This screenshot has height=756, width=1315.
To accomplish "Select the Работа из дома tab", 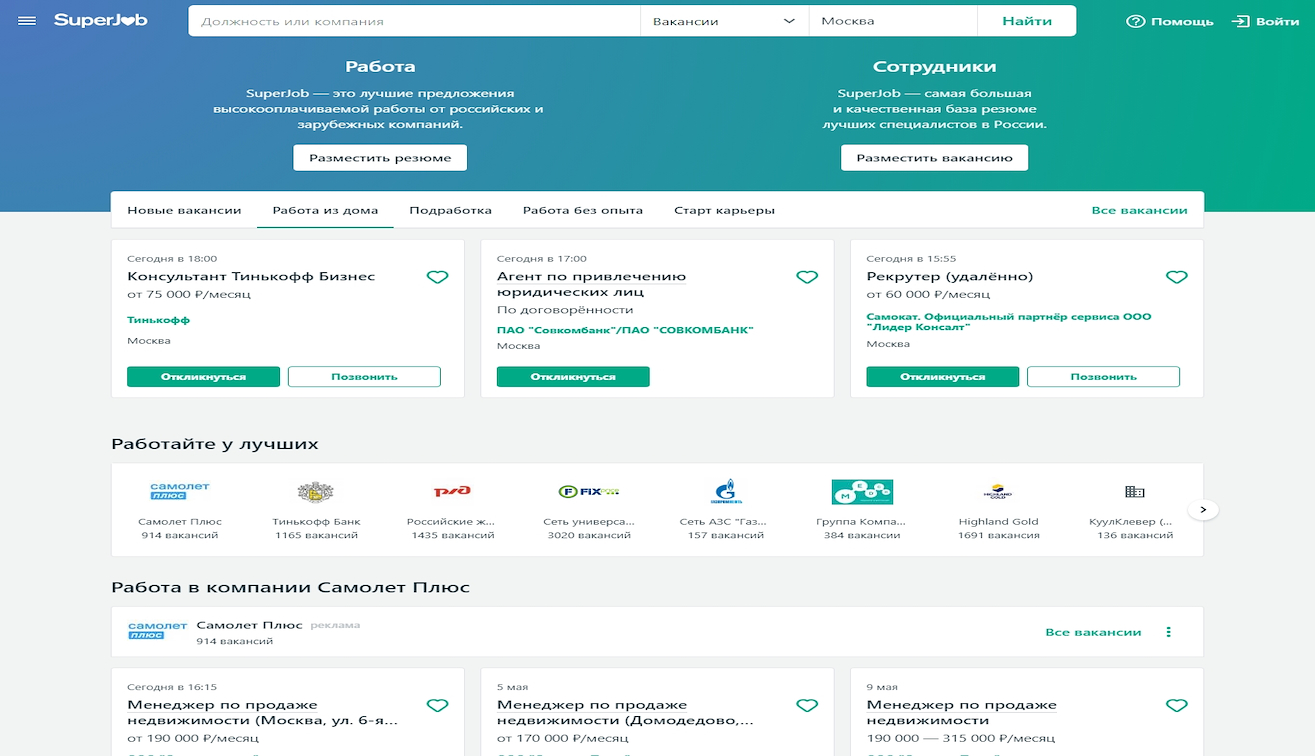I will coord(325,211).
